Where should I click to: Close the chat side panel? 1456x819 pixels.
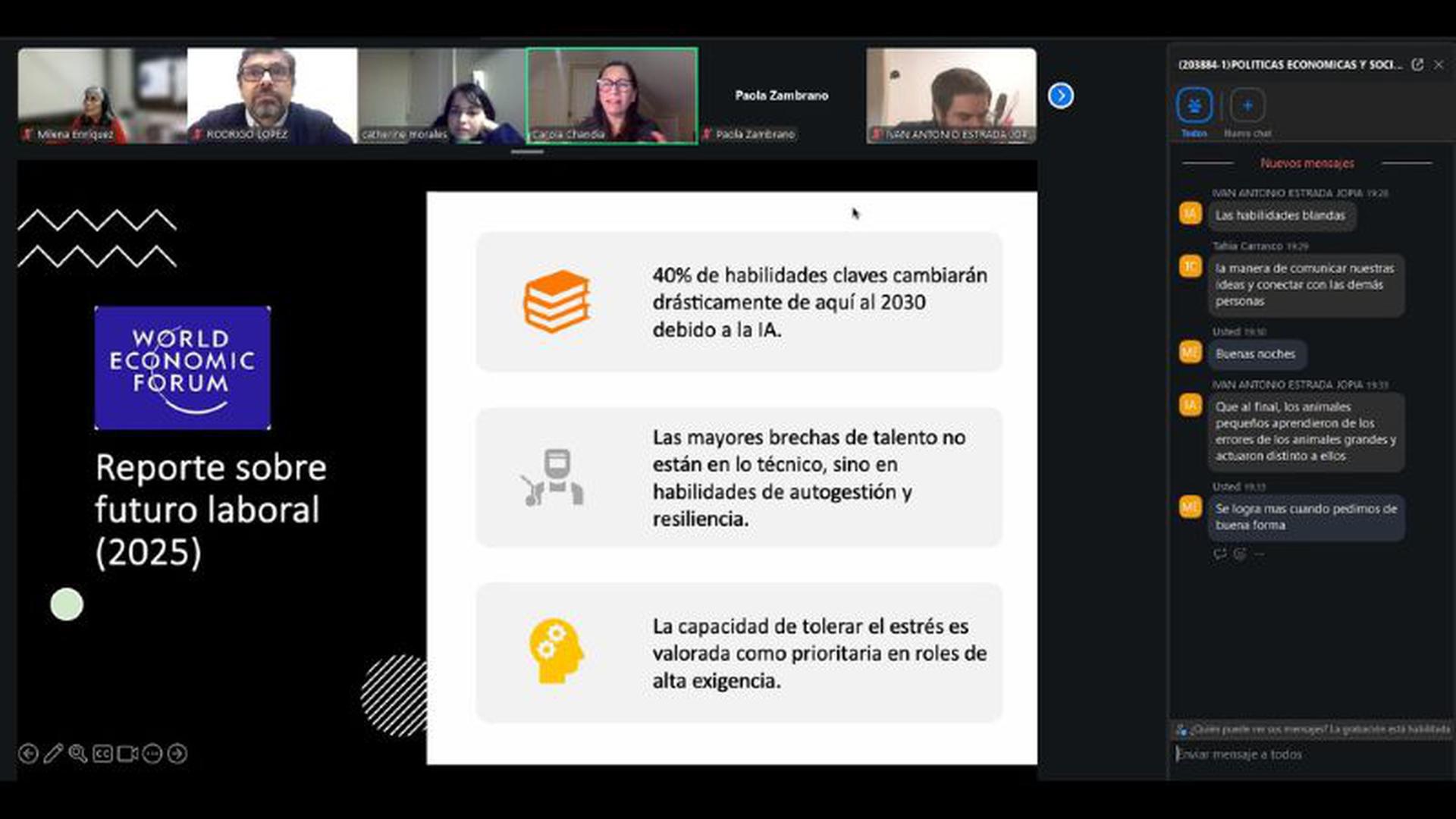tap(1439, 64)
